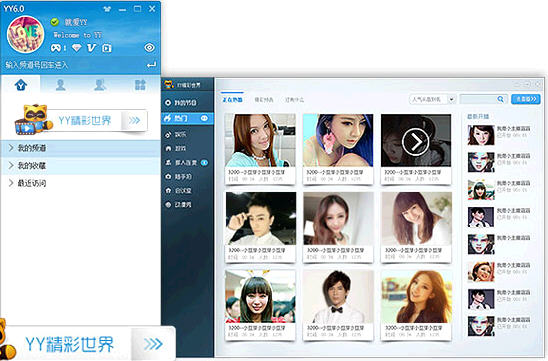Focus the 输入频道号回车进入 channel input field

tap(73, 65)
